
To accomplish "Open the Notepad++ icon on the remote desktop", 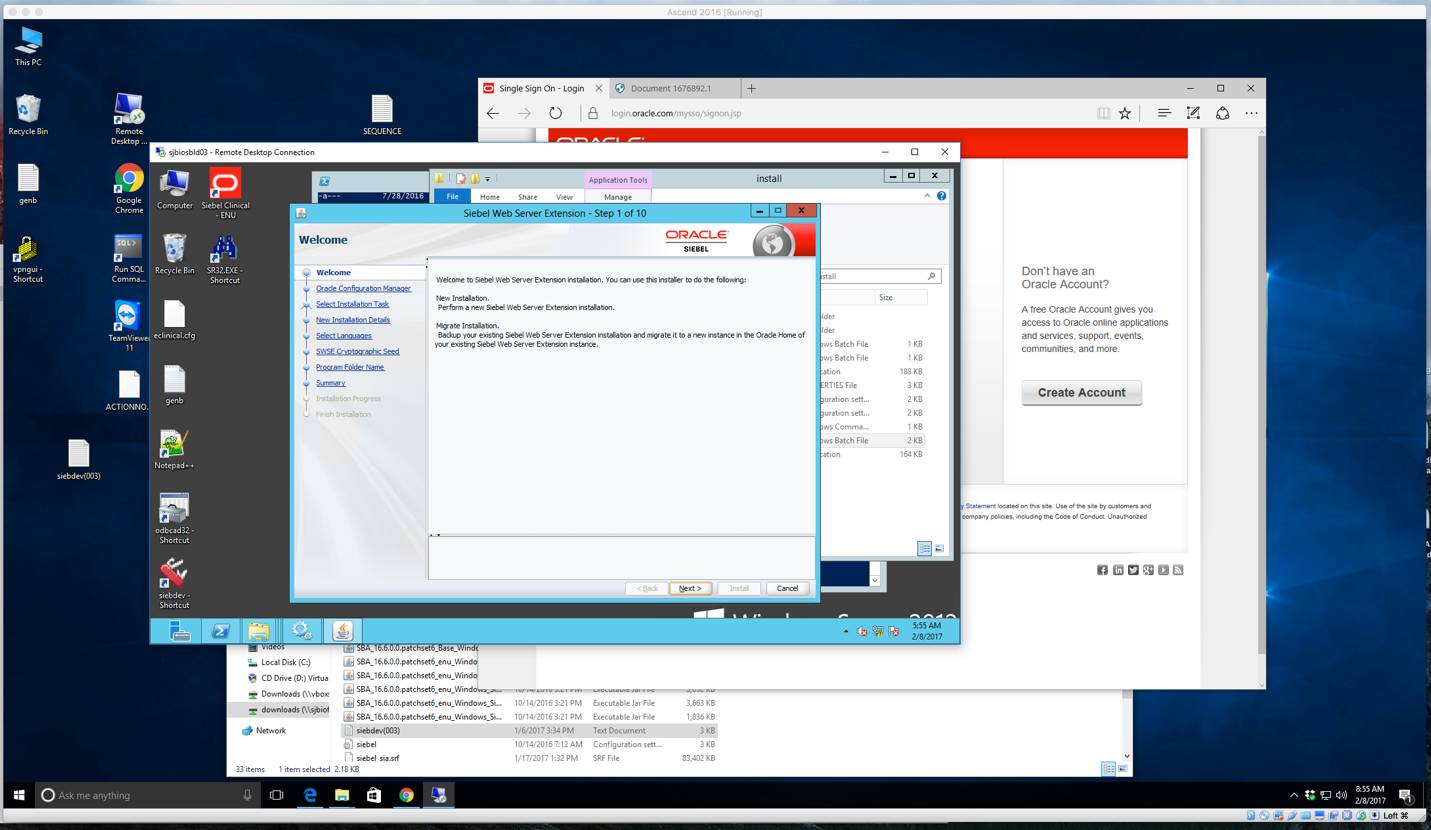I will pyautogui.click(x=174, y=450).
